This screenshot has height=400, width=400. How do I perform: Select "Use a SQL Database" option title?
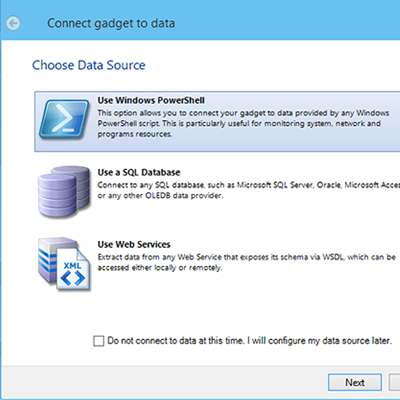coord(139,172)
